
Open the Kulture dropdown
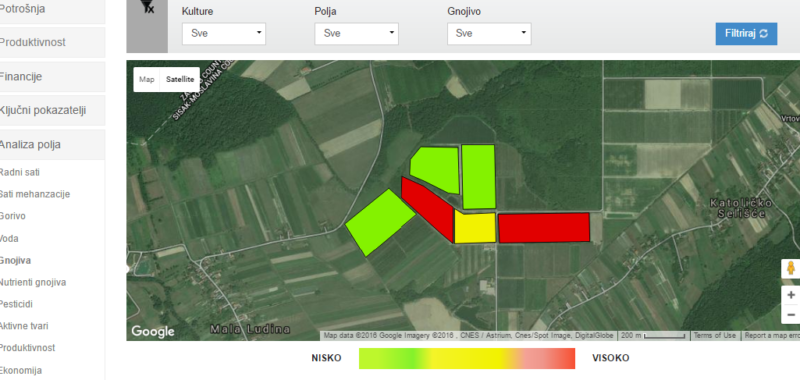(224, 33)
